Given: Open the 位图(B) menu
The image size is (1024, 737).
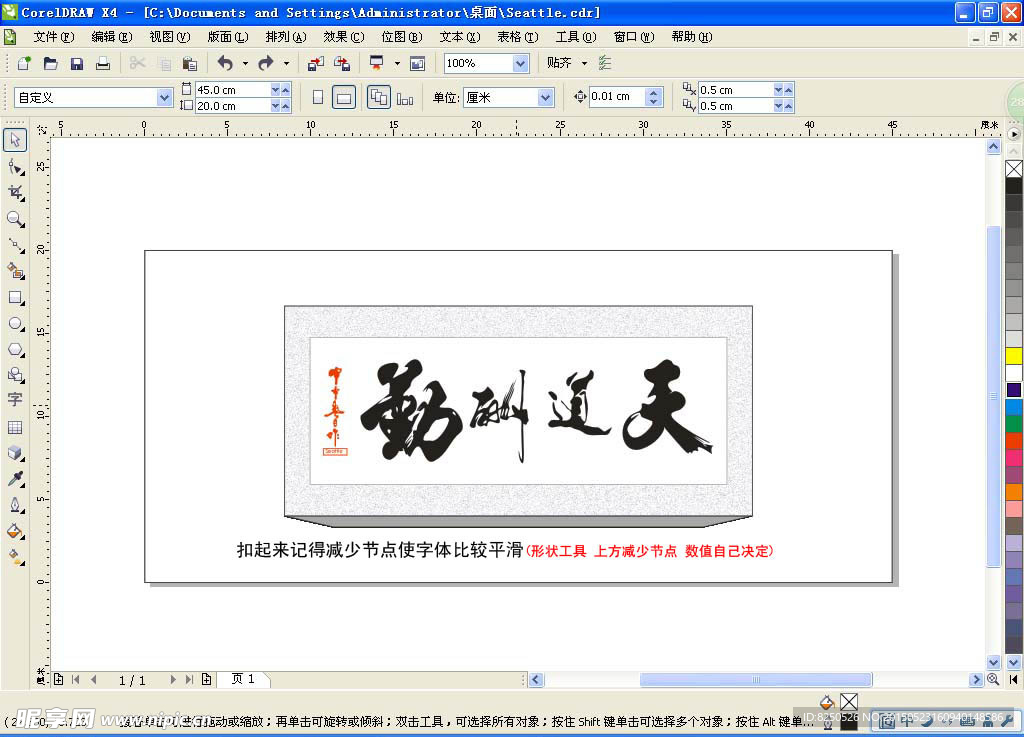Looking at the screenshot, I should [402, 37].
